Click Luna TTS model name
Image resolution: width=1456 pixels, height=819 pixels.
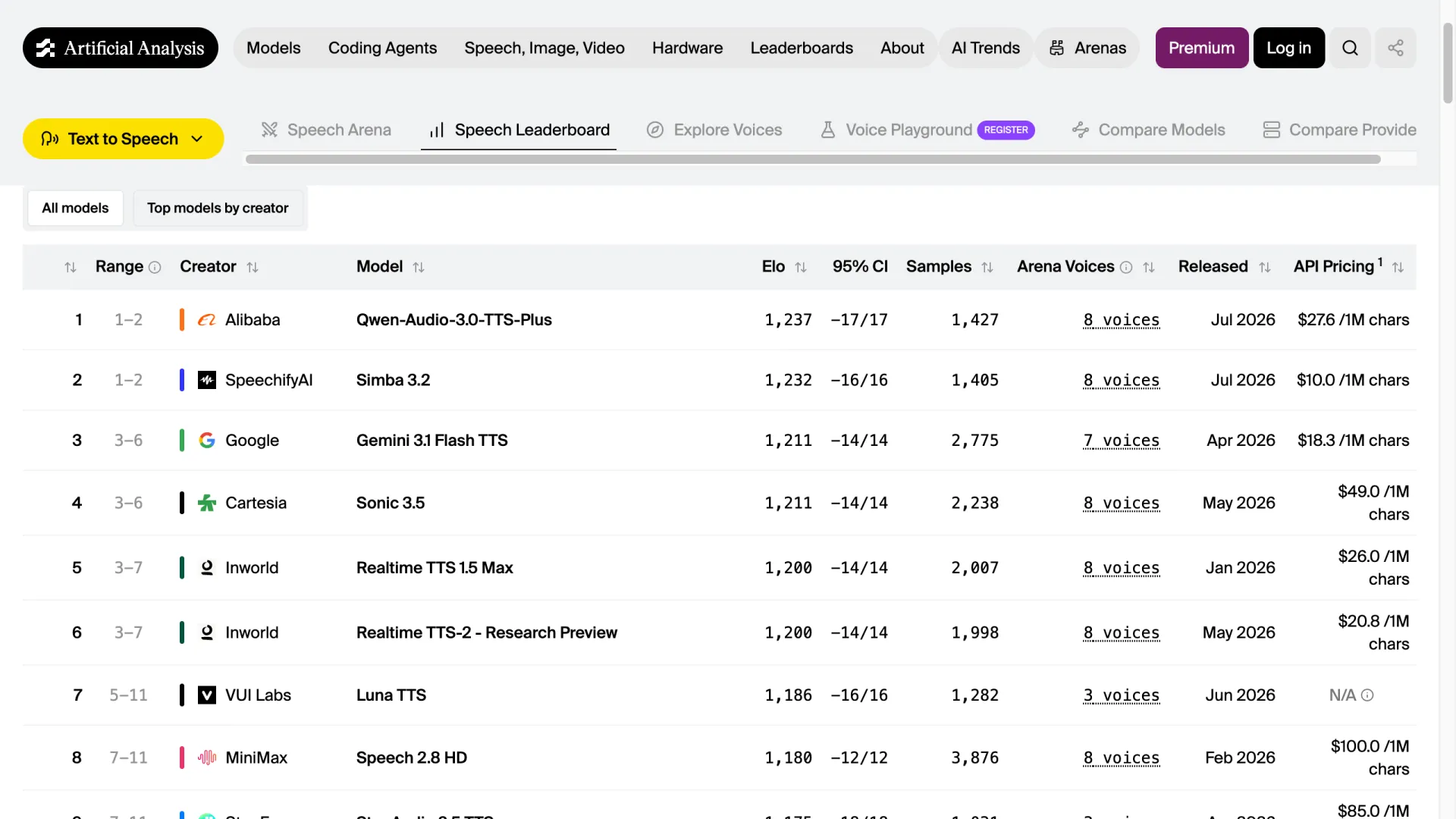pyautogui.click(x=391, y=695)
